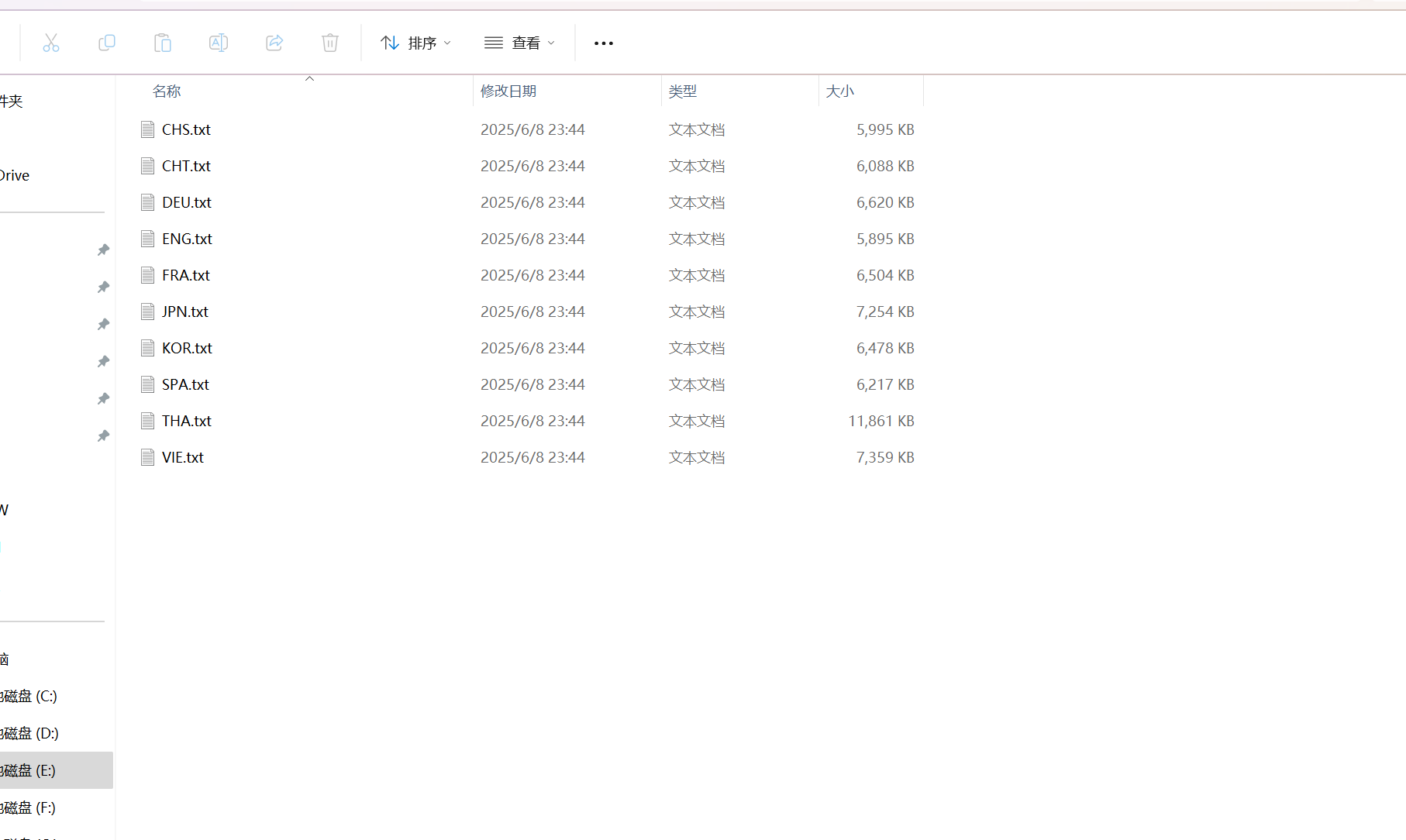Sort by the 大小 column header

click(840, 91)
